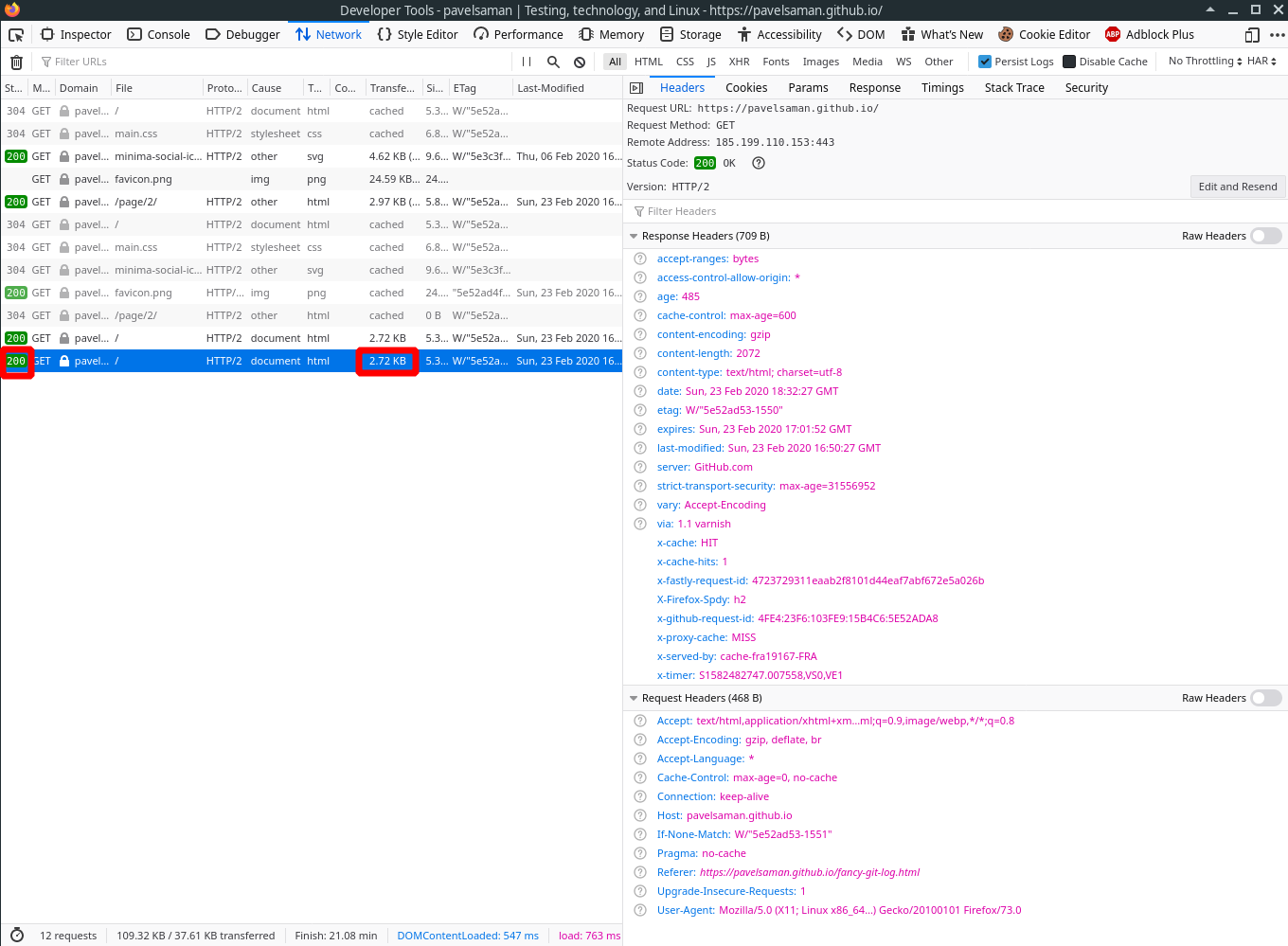Filter requests by HTML
Viewport: 1288px width, 946px height.
coord(649,62)
